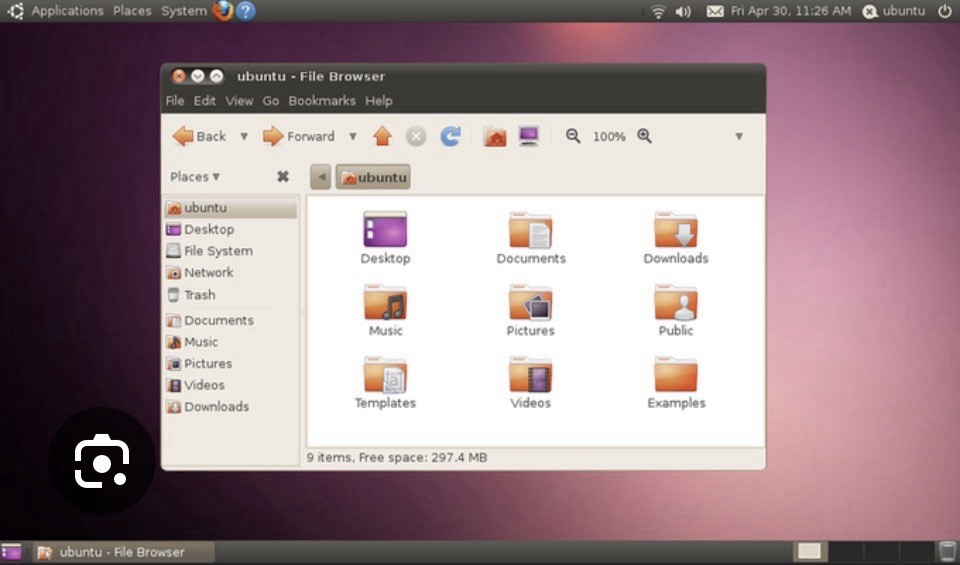960x565 pixels.
Task: Open the Computer toolbar icon
Action: (x=528, y=136)
